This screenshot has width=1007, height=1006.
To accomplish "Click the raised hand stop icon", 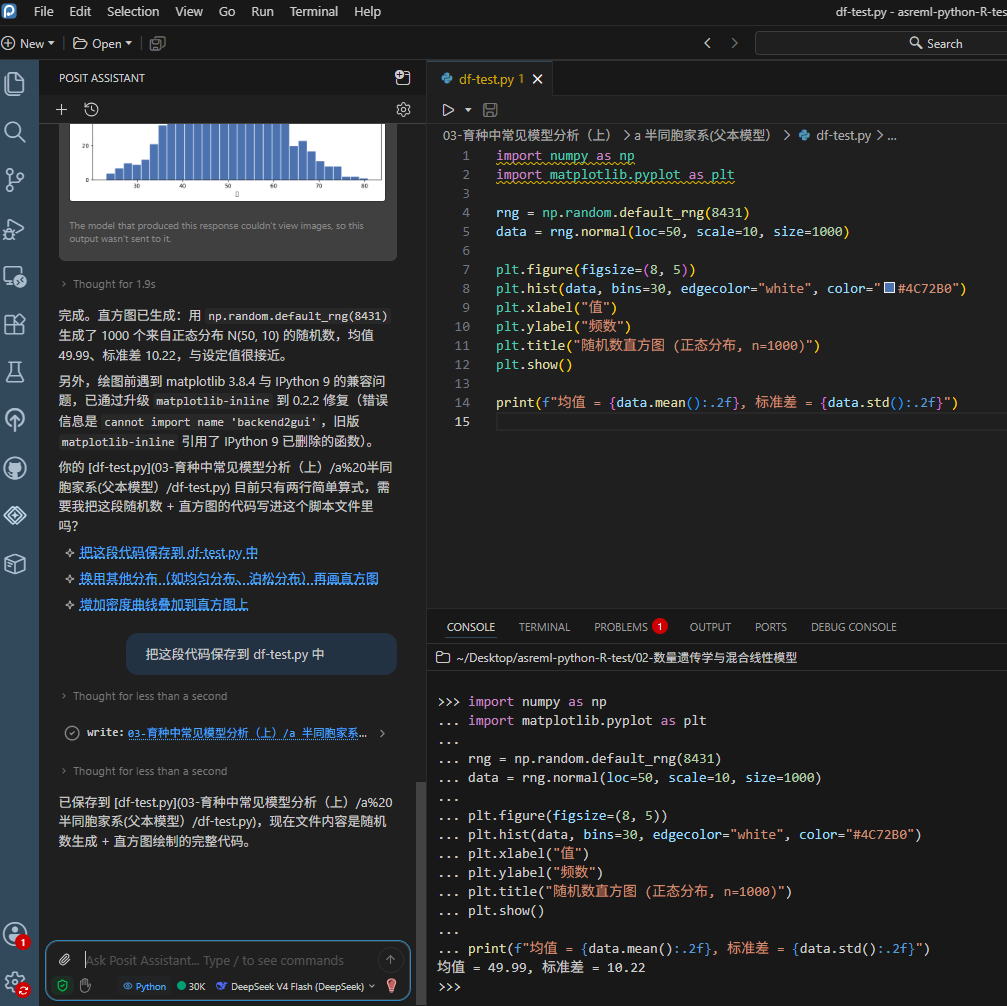I will pyautogui.click(x=85, y=985).
